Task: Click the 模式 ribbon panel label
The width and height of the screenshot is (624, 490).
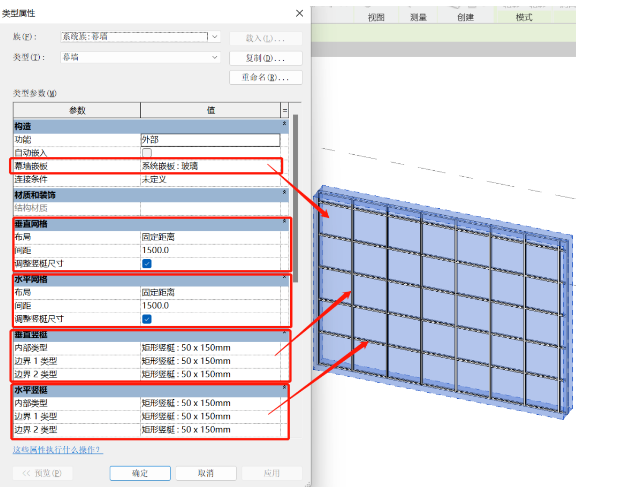Action: [524, 17]
